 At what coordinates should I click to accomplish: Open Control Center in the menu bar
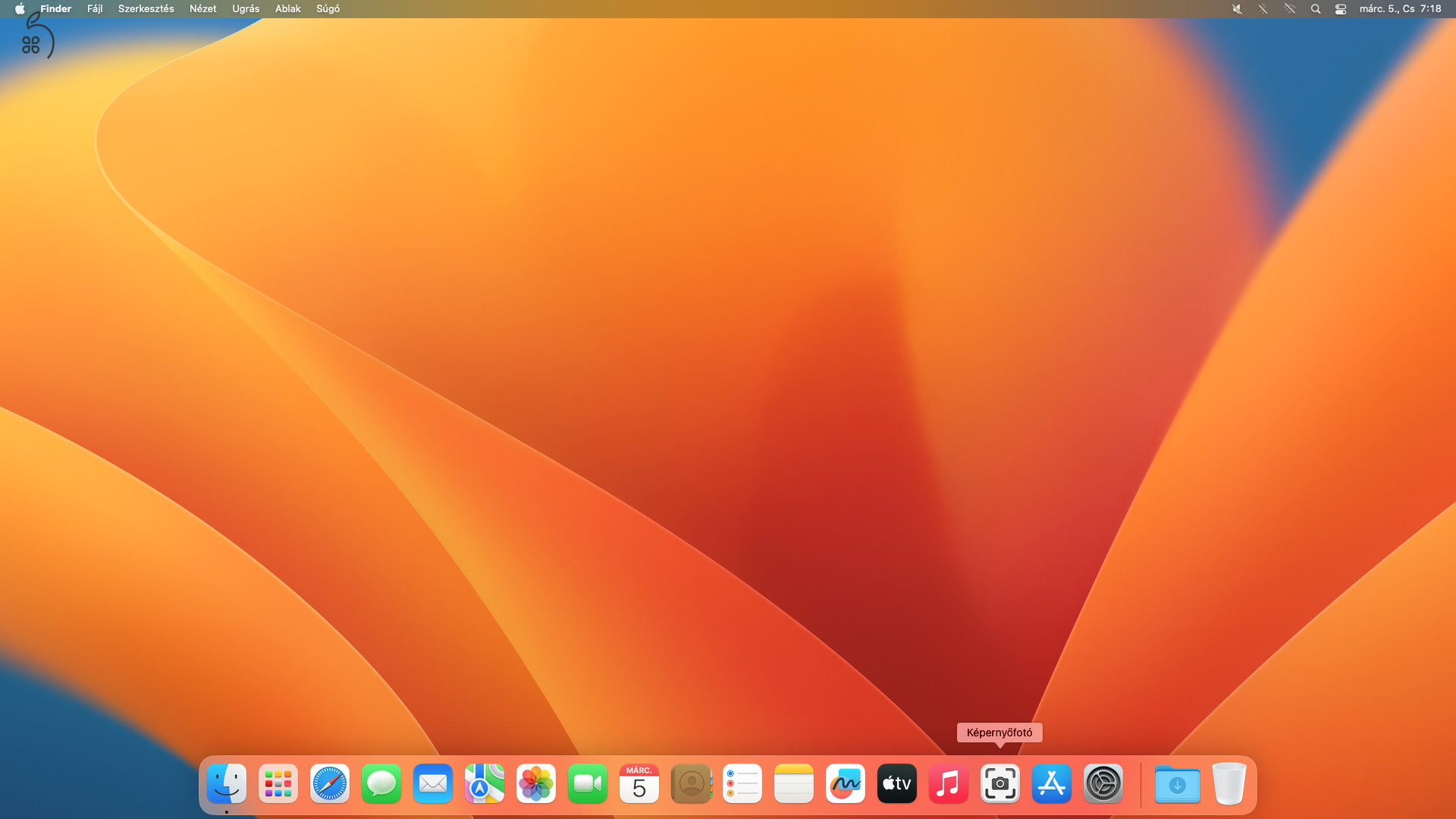coord(1341,9)
